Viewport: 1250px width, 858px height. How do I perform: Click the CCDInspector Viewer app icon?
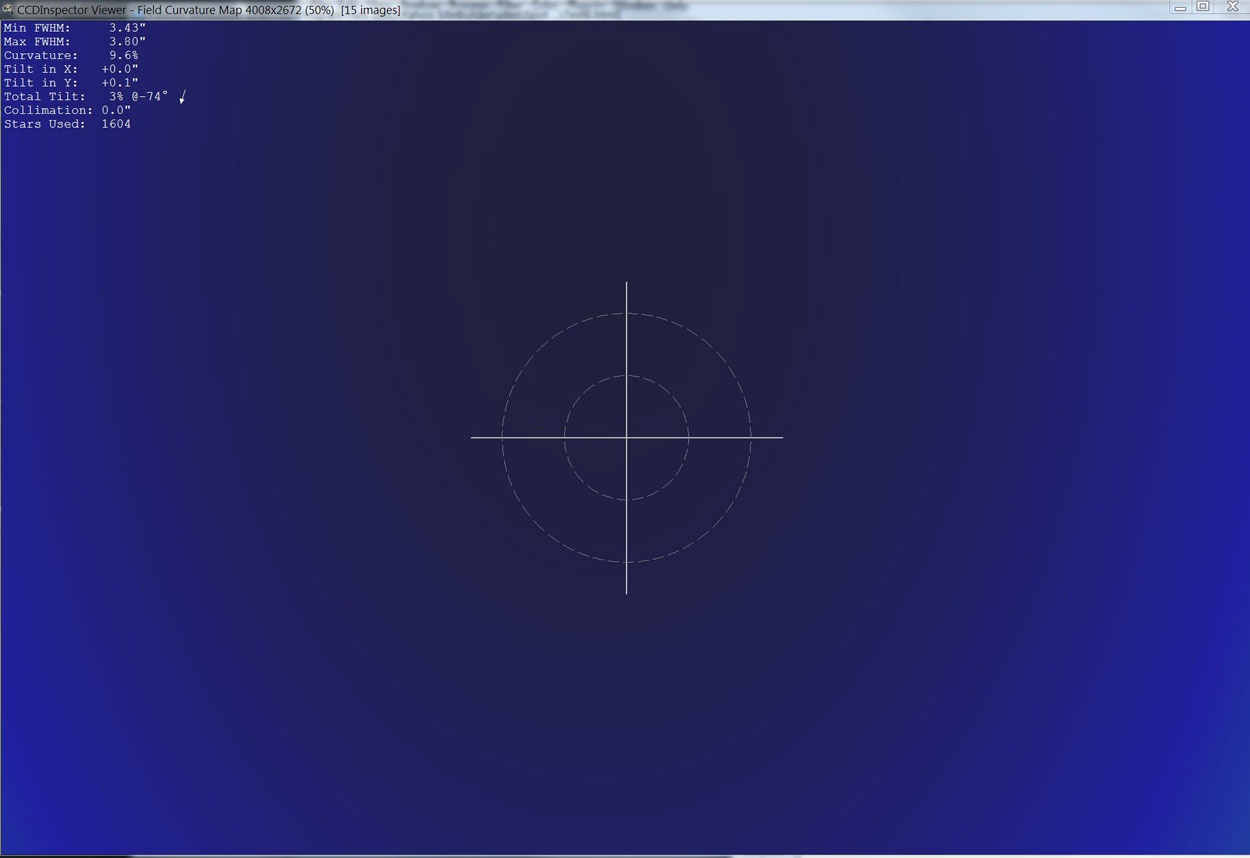pos(8,9)
